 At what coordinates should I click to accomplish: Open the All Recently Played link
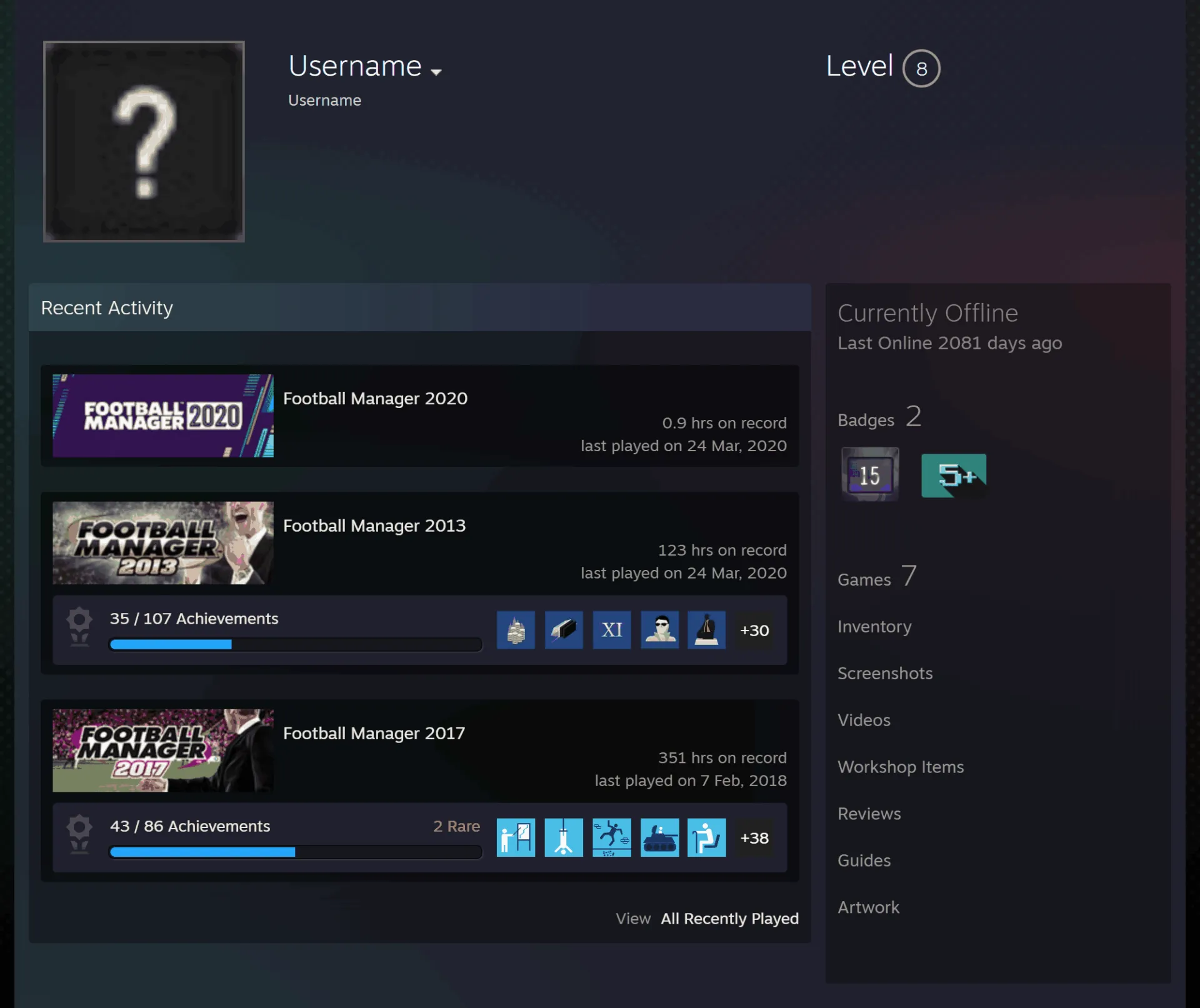point(730,919)
